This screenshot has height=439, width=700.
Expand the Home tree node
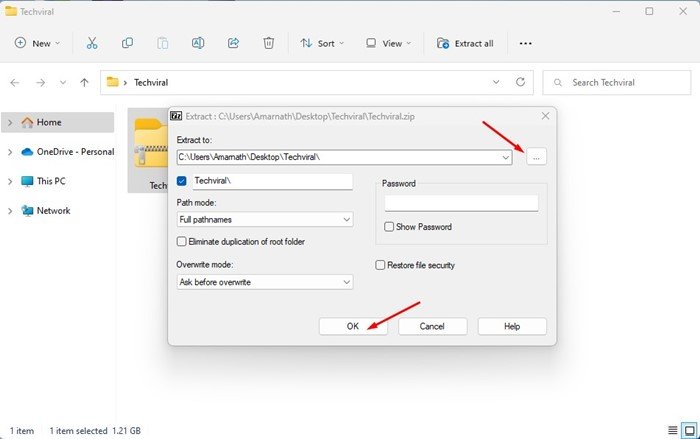10,122
